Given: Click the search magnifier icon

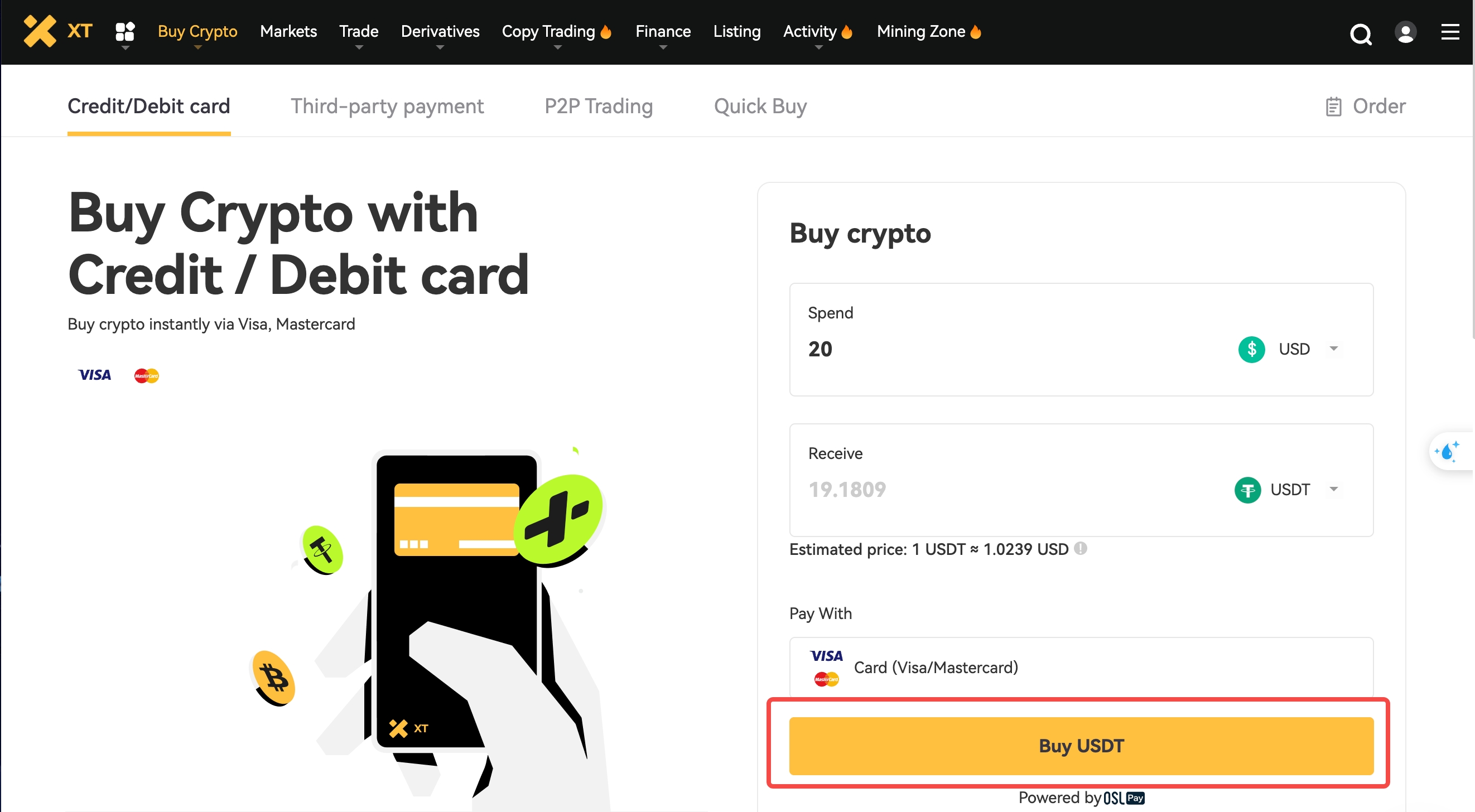Looking at the screenshot, I should [x=1361, y=35].
